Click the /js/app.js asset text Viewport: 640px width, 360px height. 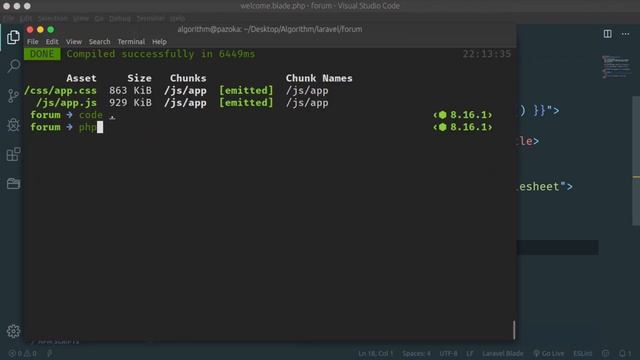tap(67, 103)
